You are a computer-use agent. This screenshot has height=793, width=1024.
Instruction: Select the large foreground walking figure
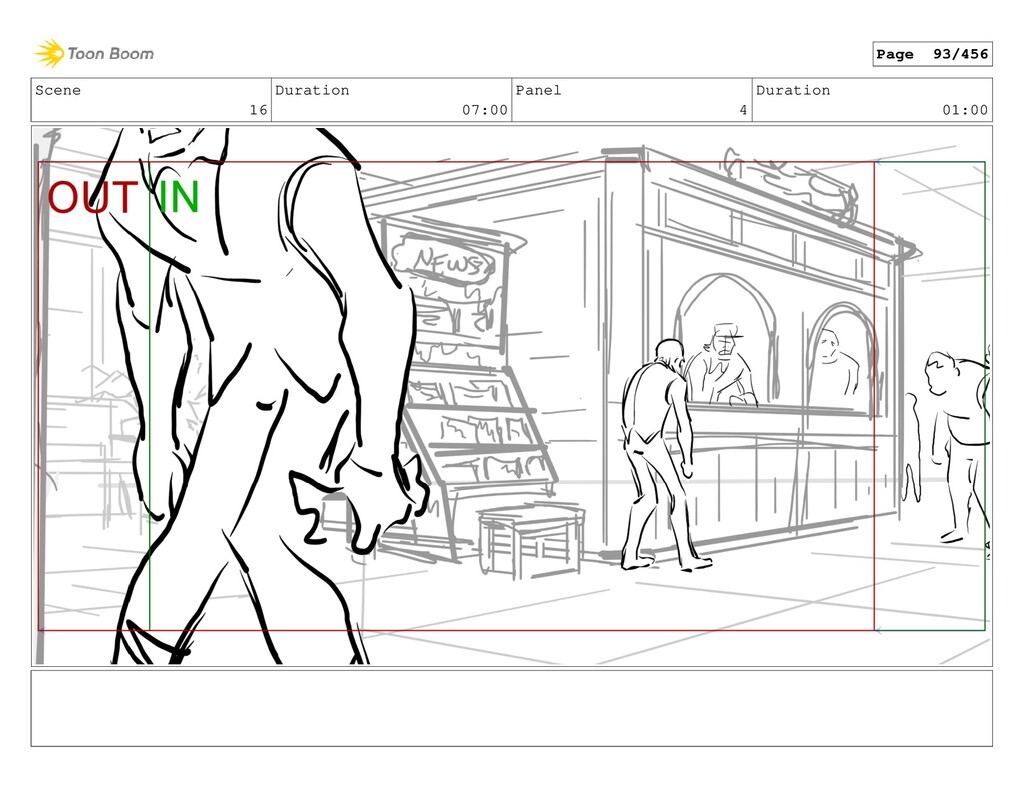pos(260,400)
